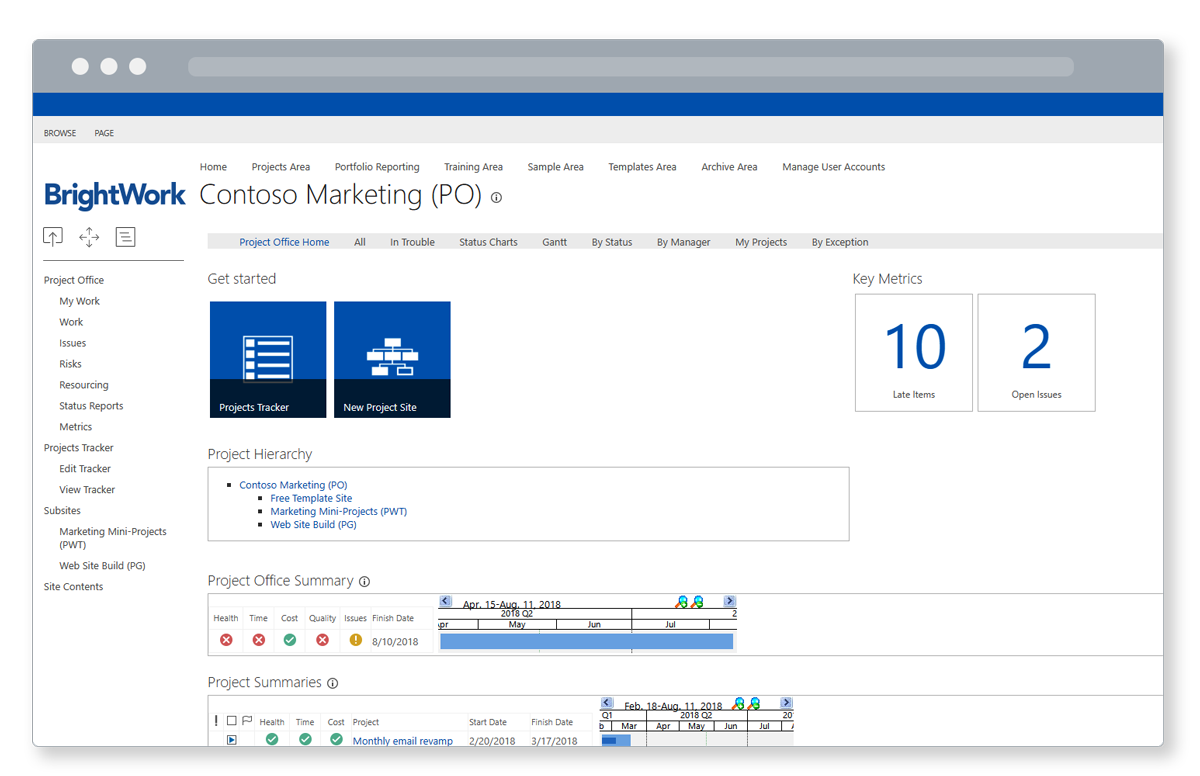Open the Projects Tracker tile
1200x776 pixels.
click(268, 360)
